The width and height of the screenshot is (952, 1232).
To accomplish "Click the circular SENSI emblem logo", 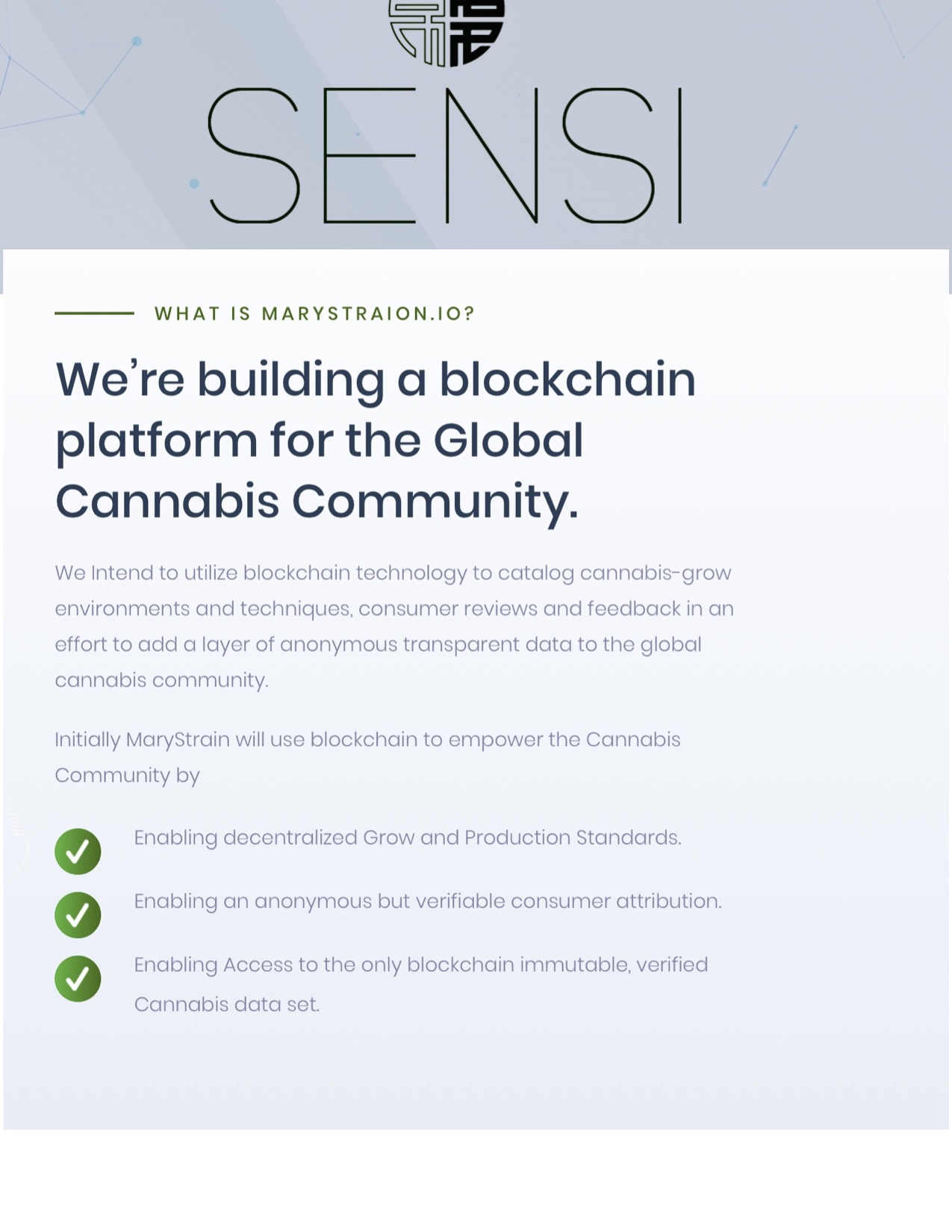I will pos(447,33).
